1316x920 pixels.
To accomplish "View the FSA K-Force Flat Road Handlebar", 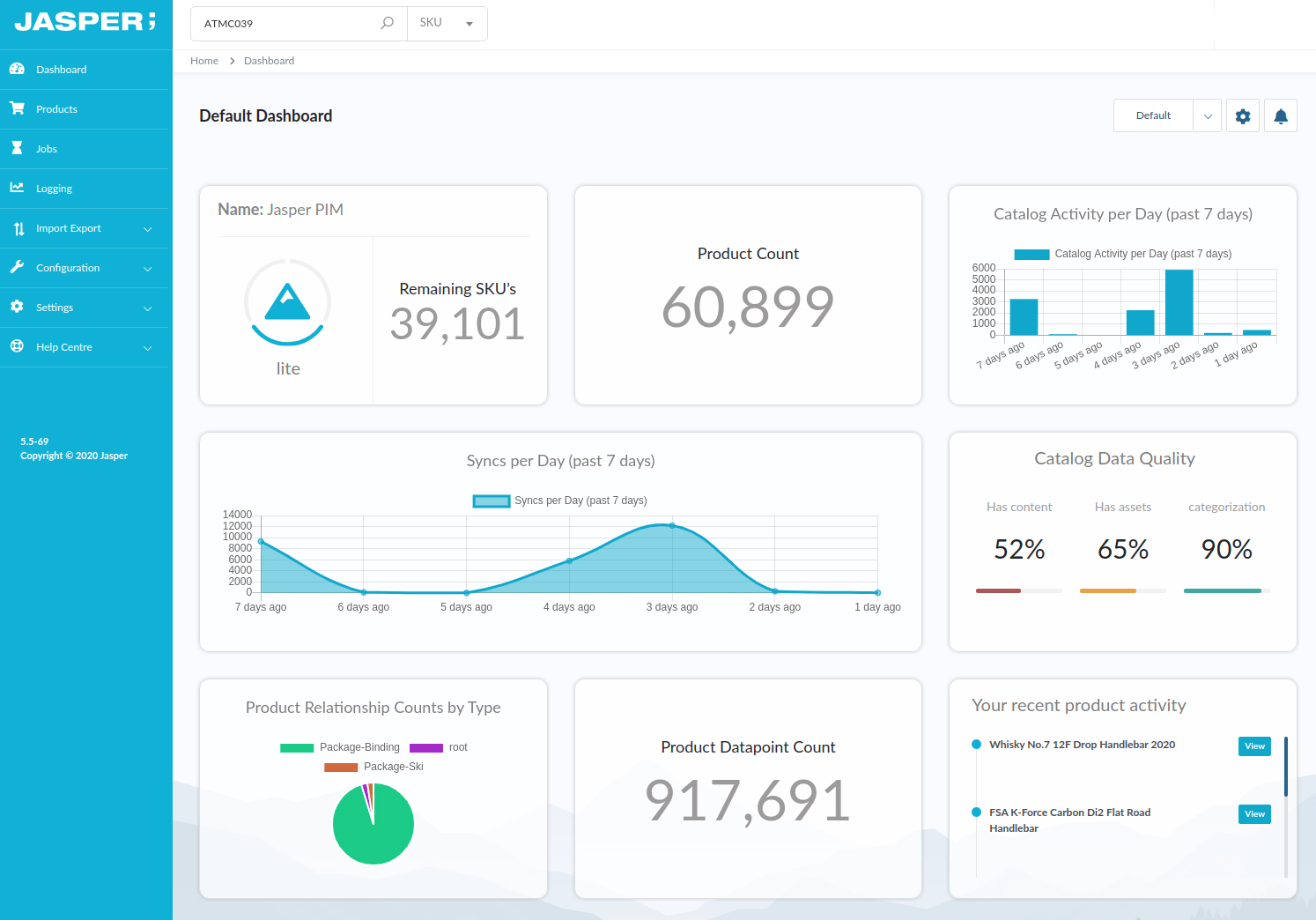I will 1253,813.
